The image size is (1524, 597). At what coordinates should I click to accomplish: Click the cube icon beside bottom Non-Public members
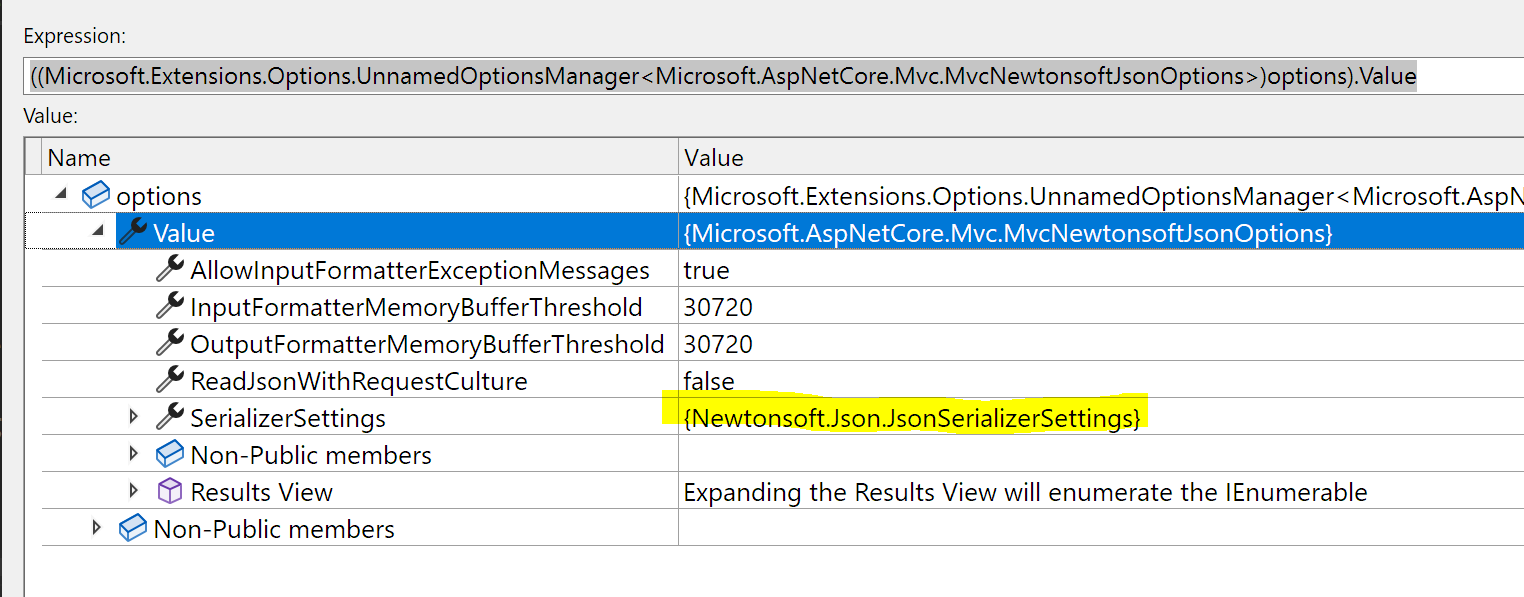(131, 528)
